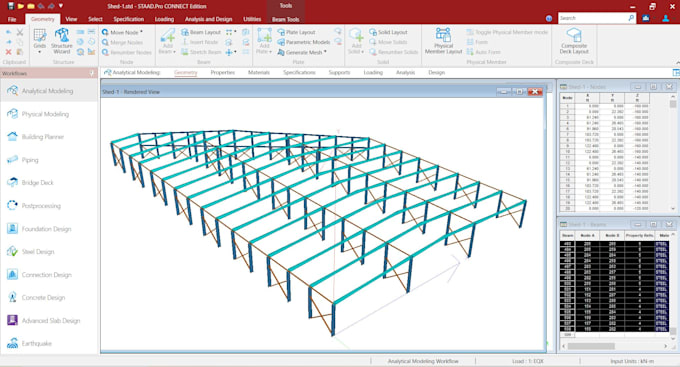Go to Properties page in Analytical Modeling
680x367 pixels.
coord(222,72)
